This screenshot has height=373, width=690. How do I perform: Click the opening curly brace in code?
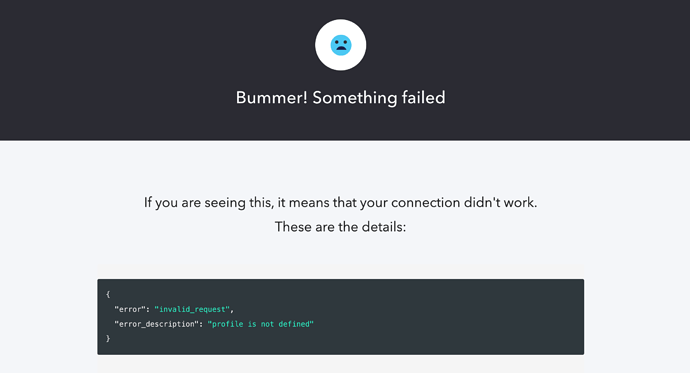point(108,294)
